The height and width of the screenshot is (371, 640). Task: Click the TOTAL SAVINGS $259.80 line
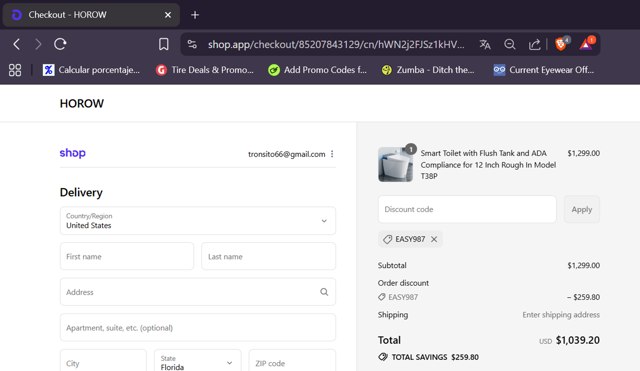[429, 357]
